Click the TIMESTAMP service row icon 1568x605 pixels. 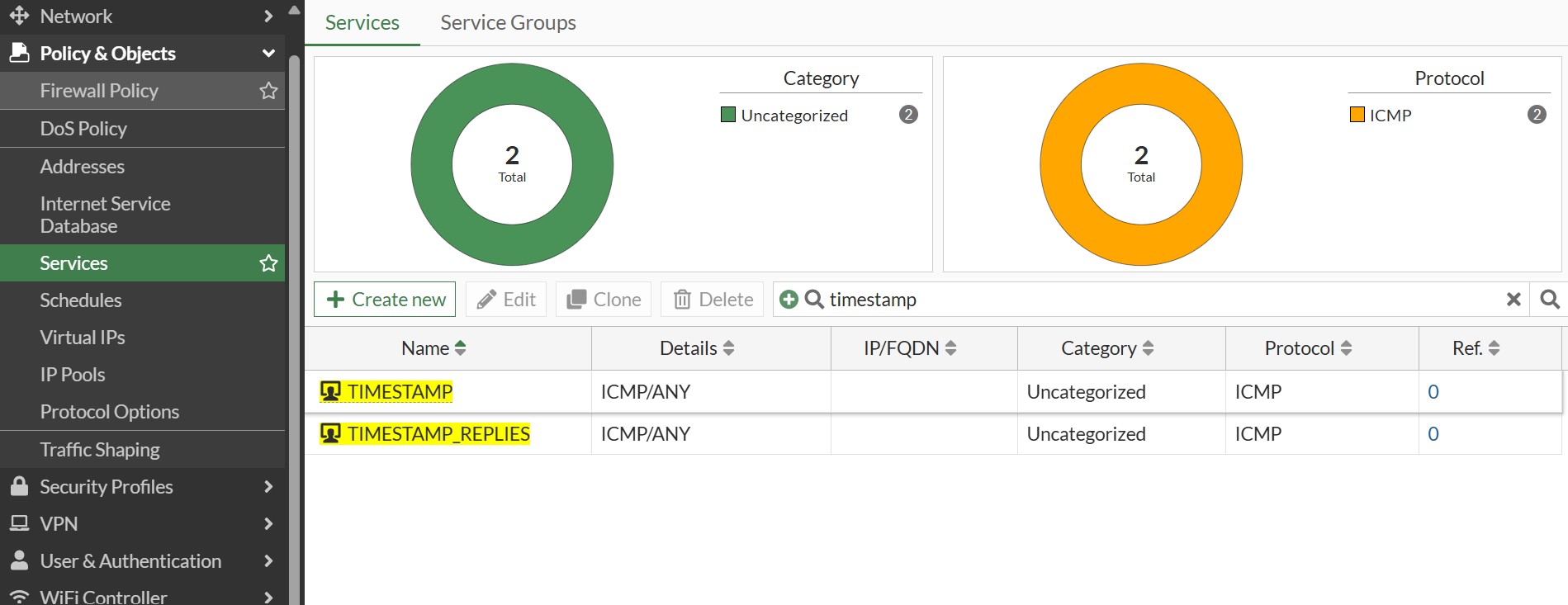click(x=330, y=391)
